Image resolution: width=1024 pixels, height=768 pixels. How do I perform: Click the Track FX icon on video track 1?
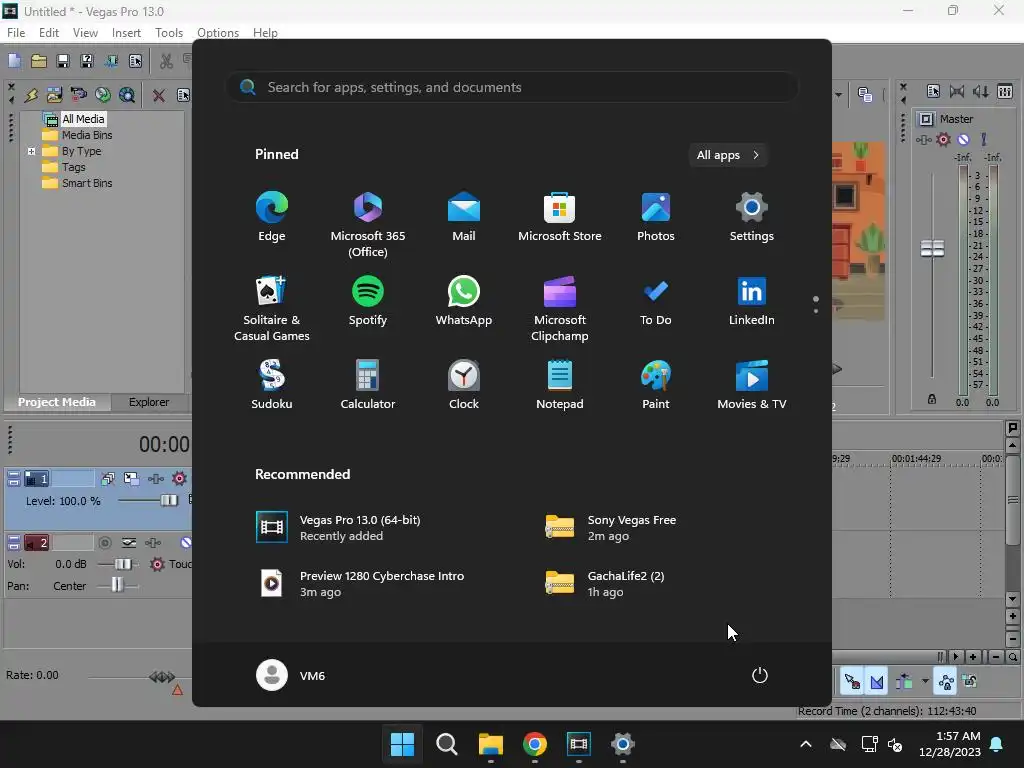pos(155,479)
